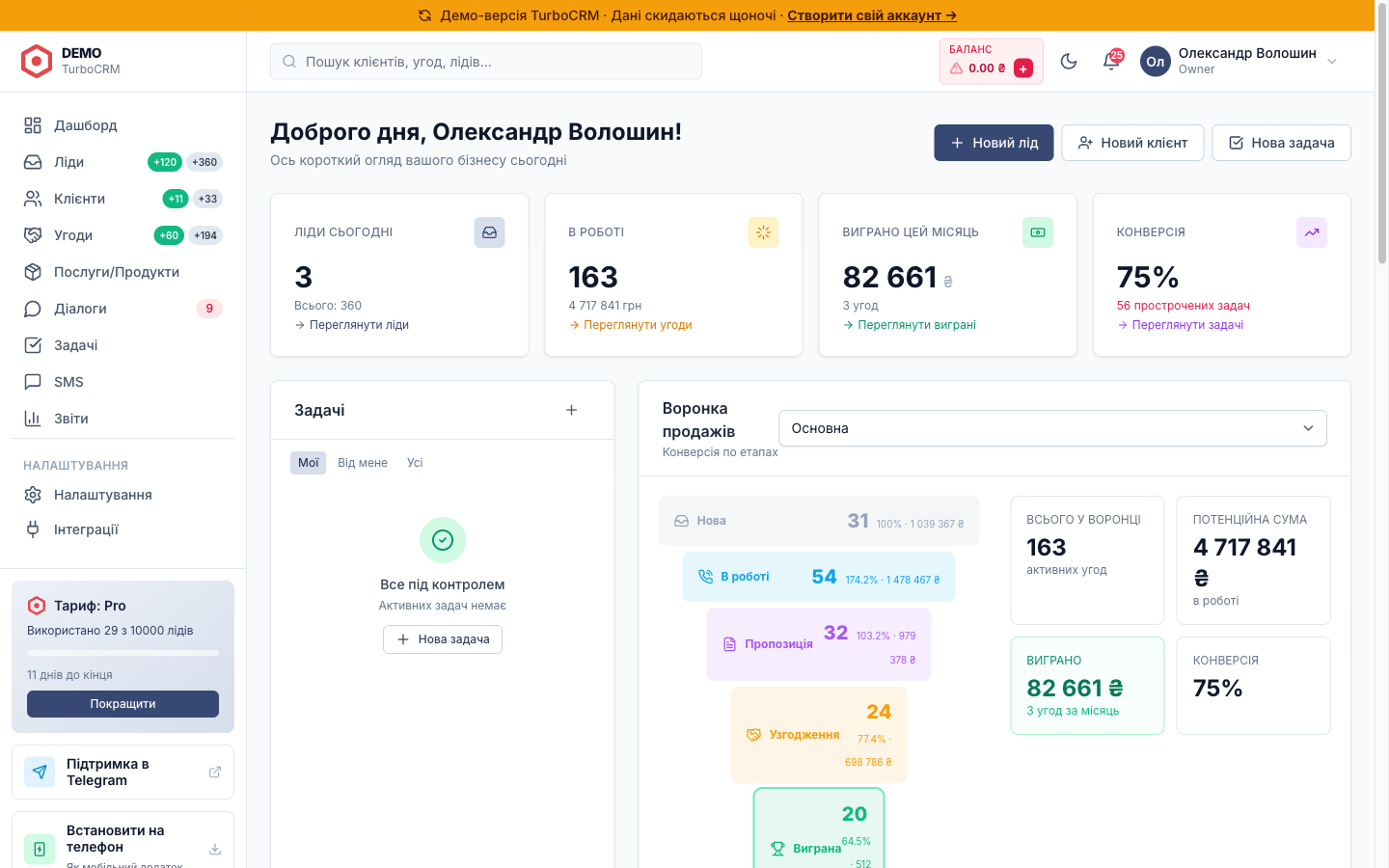
Task: Open Послуги/Продукти section
Action: coord(123,272)
